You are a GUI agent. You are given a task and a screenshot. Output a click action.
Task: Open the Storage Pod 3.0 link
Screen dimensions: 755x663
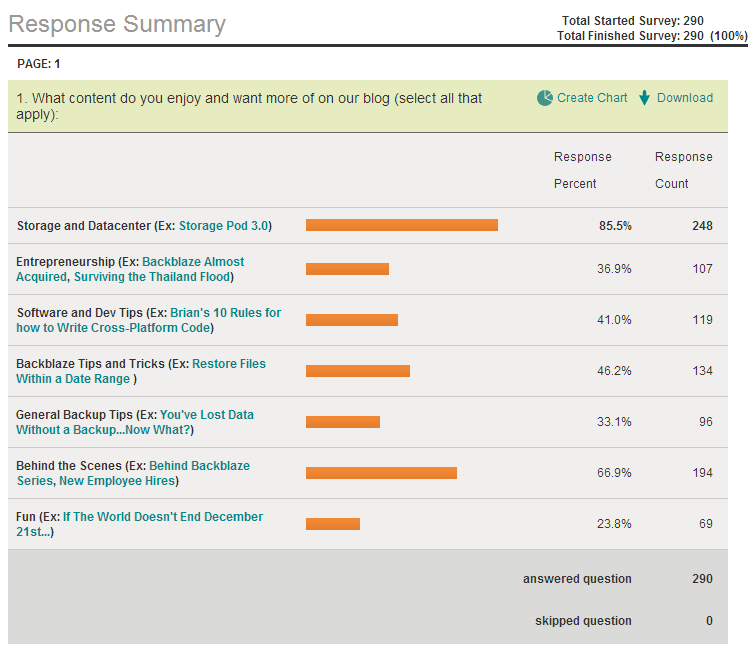[x=223, y=226]
